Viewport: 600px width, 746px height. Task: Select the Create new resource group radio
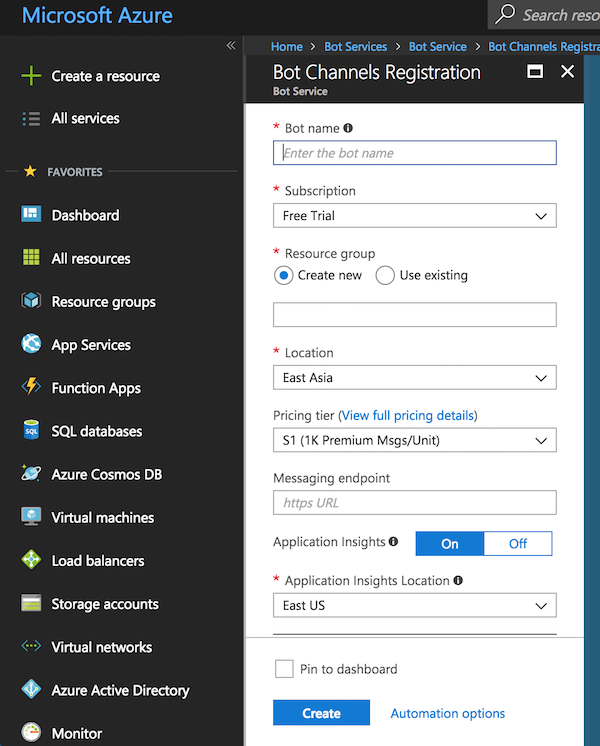284,275
